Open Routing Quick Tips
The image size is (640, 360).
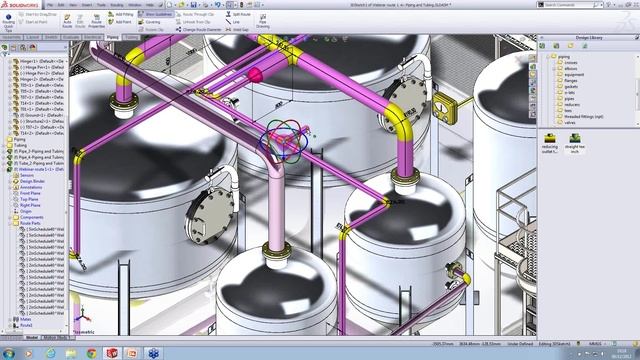tap(8, 22)
